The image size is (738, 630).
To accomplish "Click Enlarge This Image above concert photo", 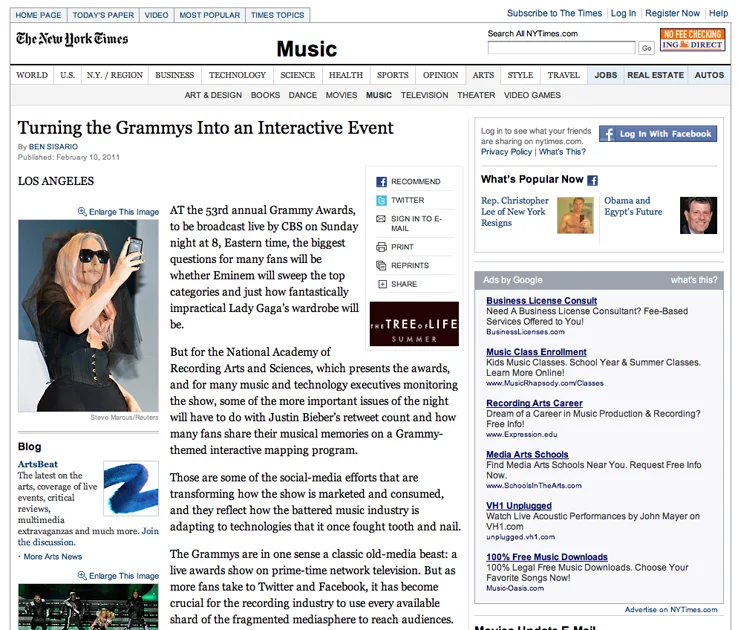I will (x=124, y=576).
